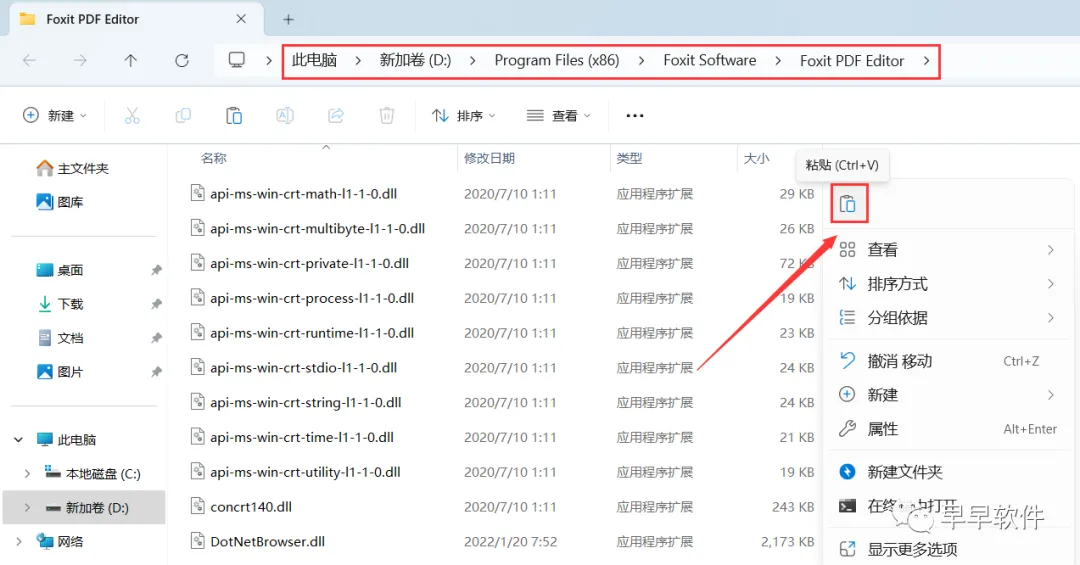Open 图库 in sidebar
Viewport: 1080px width, 565px height.
coord(59,202)
